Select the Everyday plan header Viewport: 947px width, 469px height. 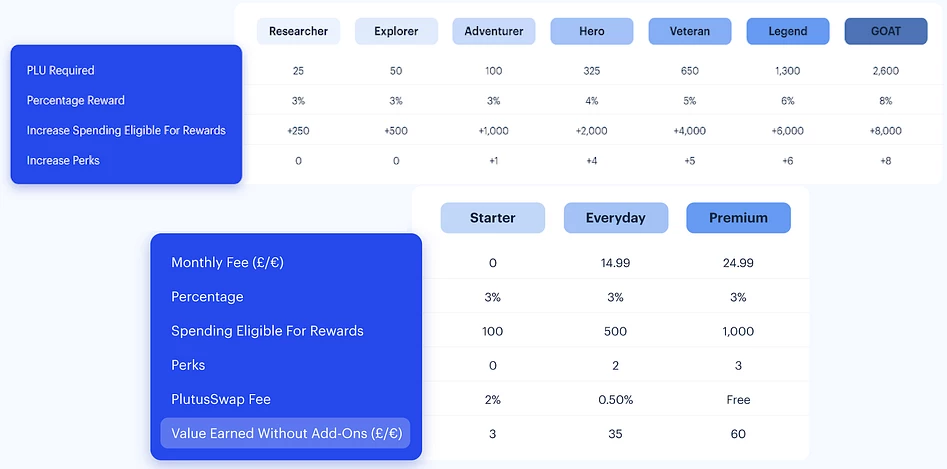coord(615,218)
